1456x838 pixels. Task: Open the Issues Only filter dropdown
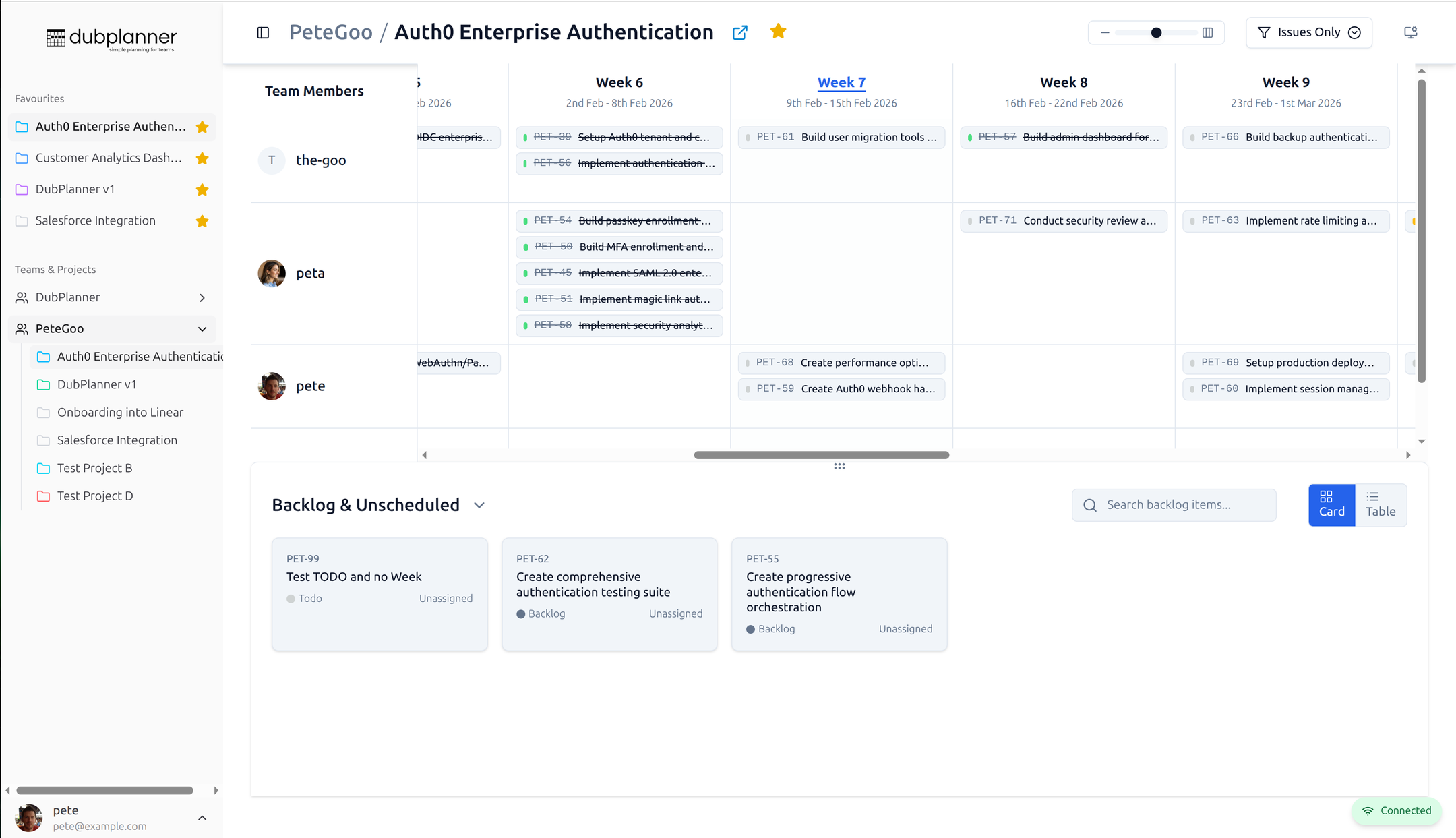(1308, 32)
